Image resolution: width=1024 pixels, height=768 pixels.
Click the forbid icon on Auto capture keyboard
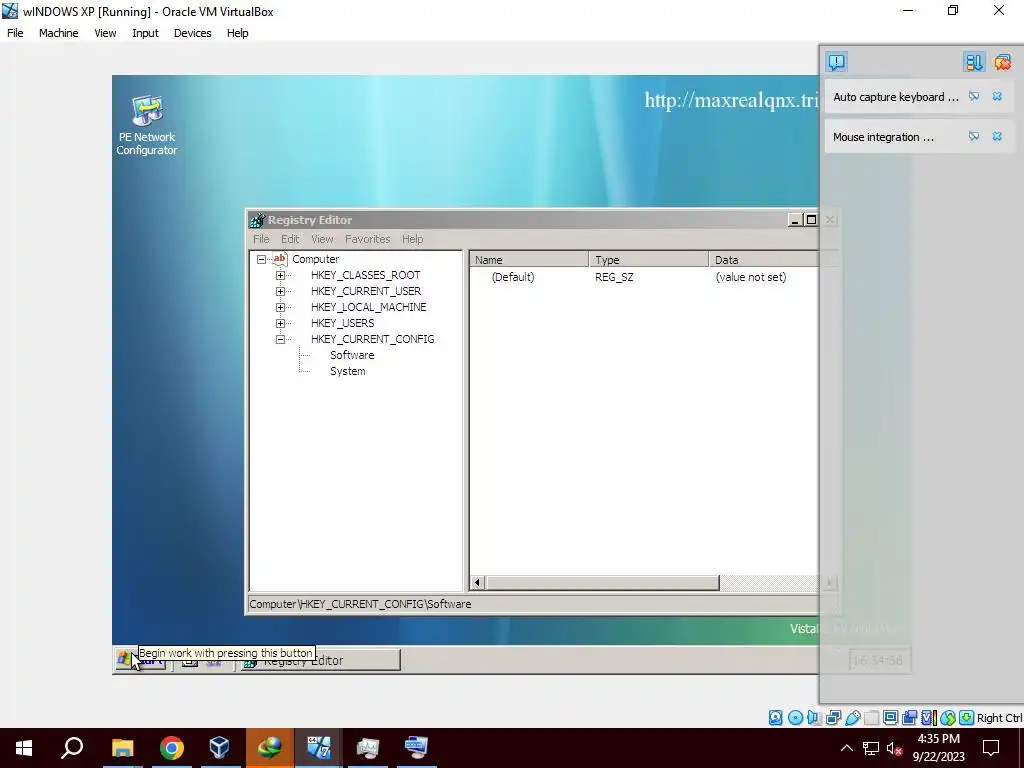point(974,97)
